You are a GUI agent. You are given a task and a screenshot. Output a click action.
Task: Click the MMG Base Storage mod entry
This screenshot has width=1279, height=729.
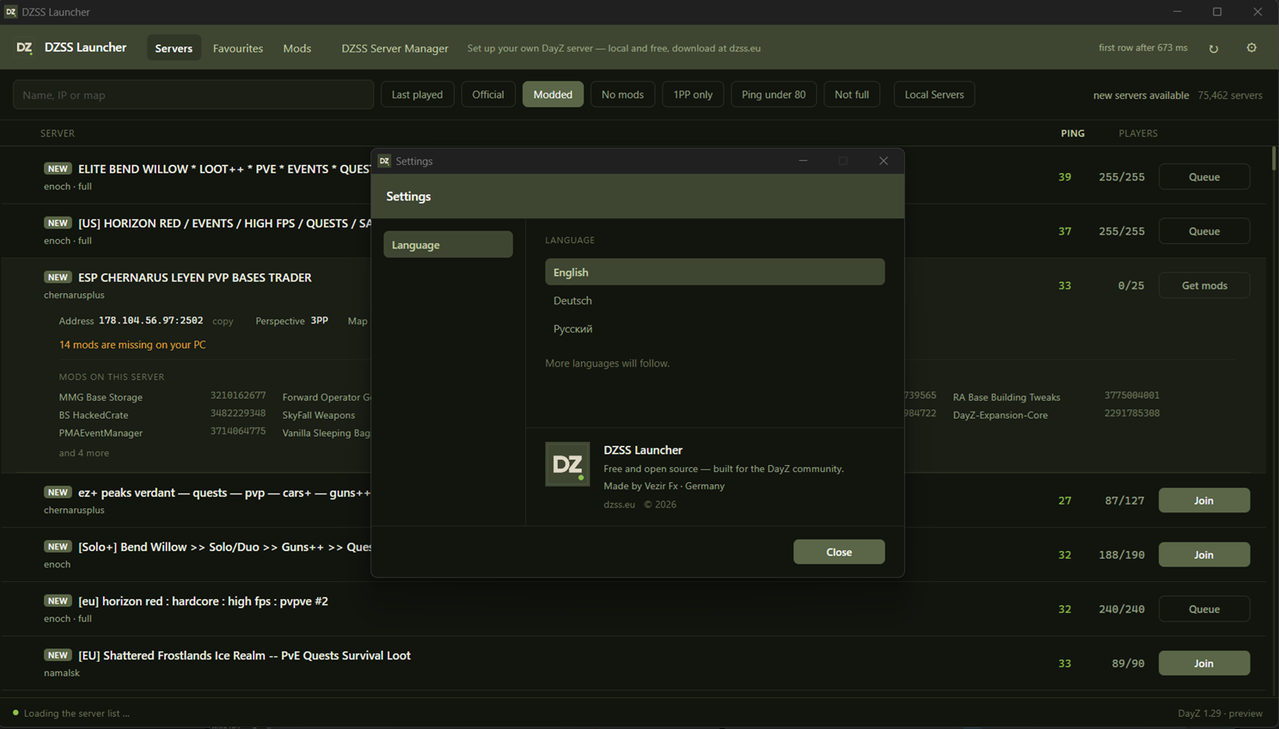101,397
